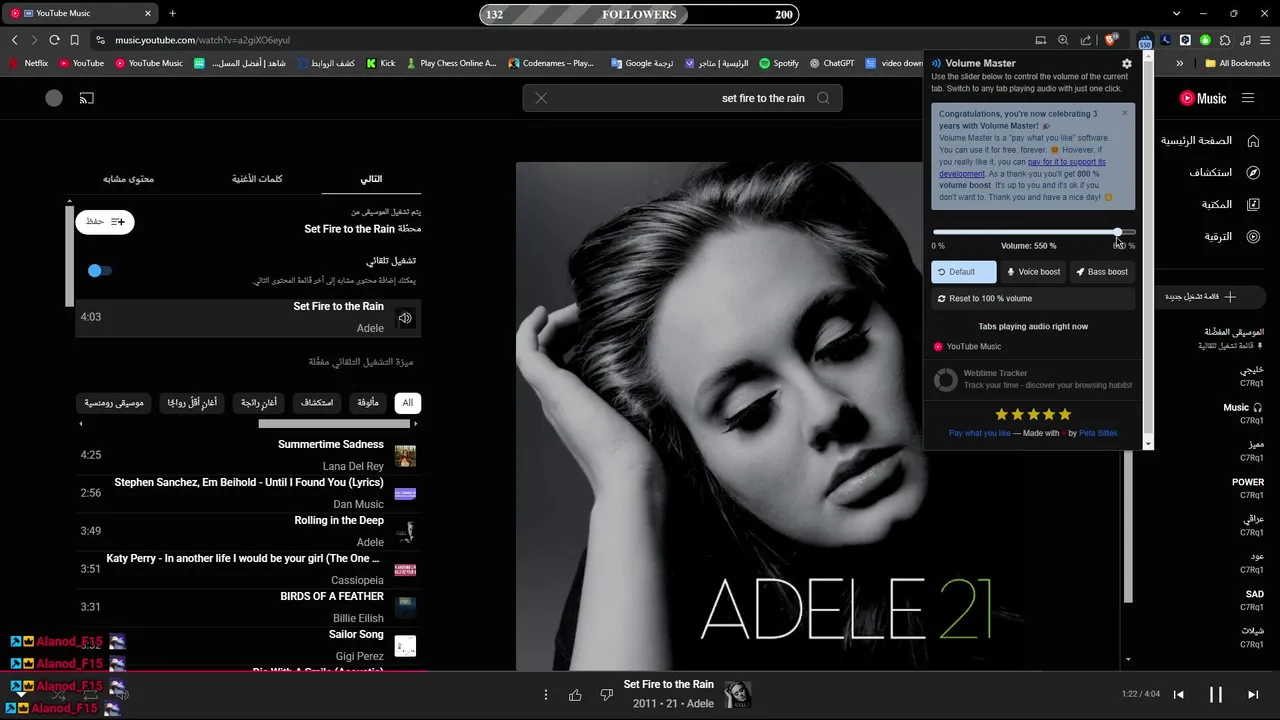Click the zoom magnifier icon in address bar
The width and height of the screenshot is (1280, 720).
coord(1063,40)
